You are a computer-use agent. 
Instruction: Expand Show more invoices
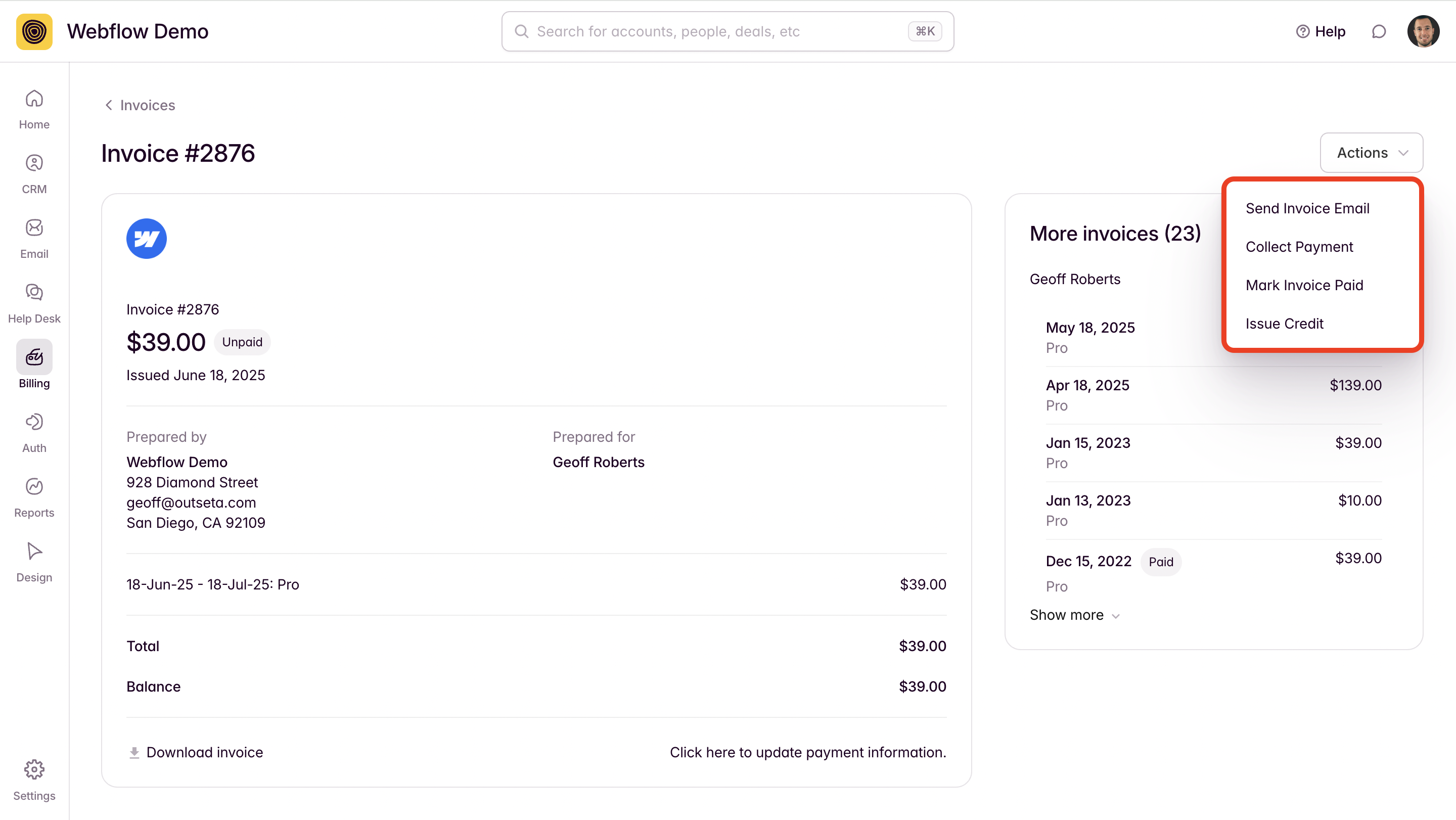1074,615
